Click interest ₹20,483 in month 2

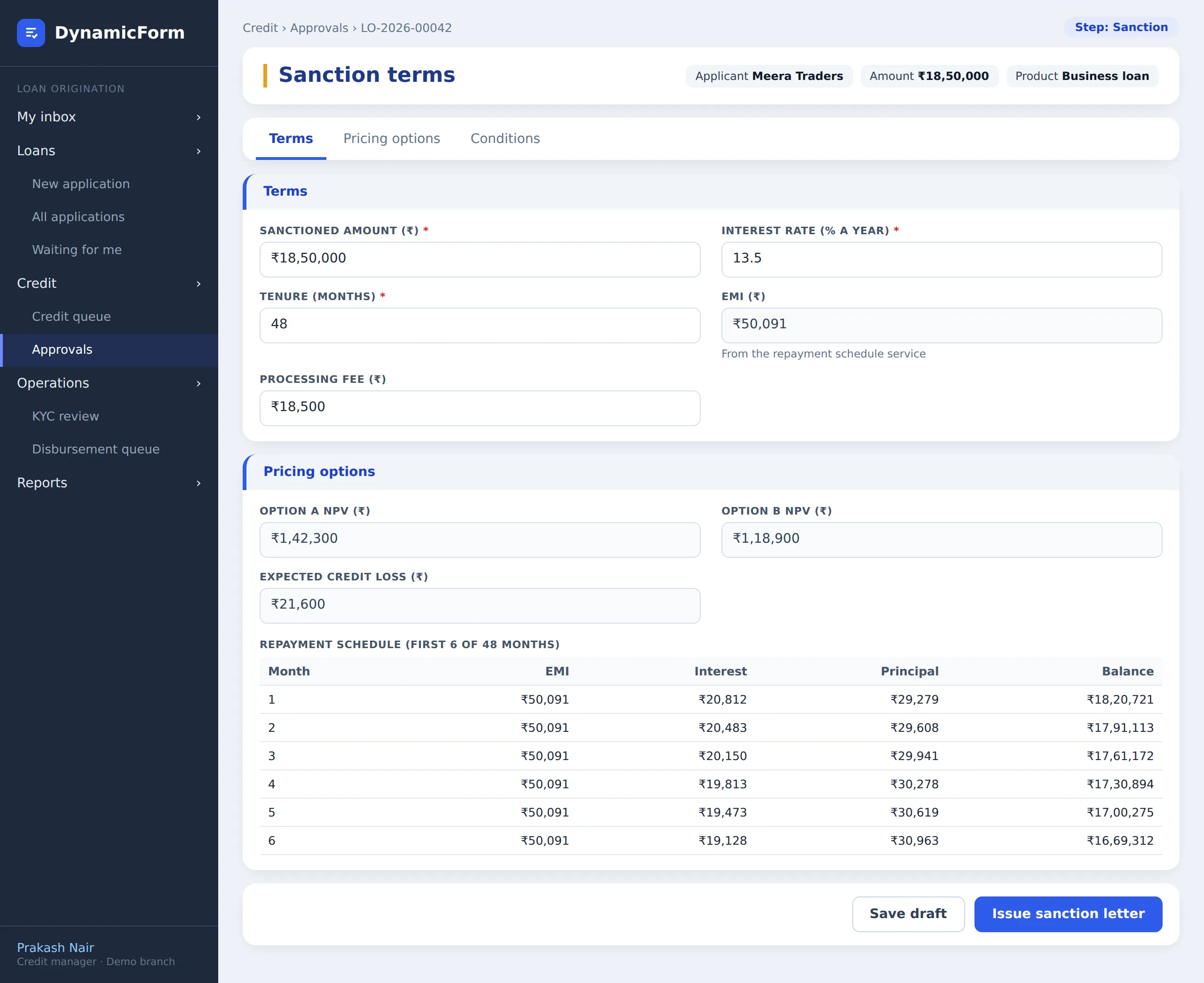722,728
